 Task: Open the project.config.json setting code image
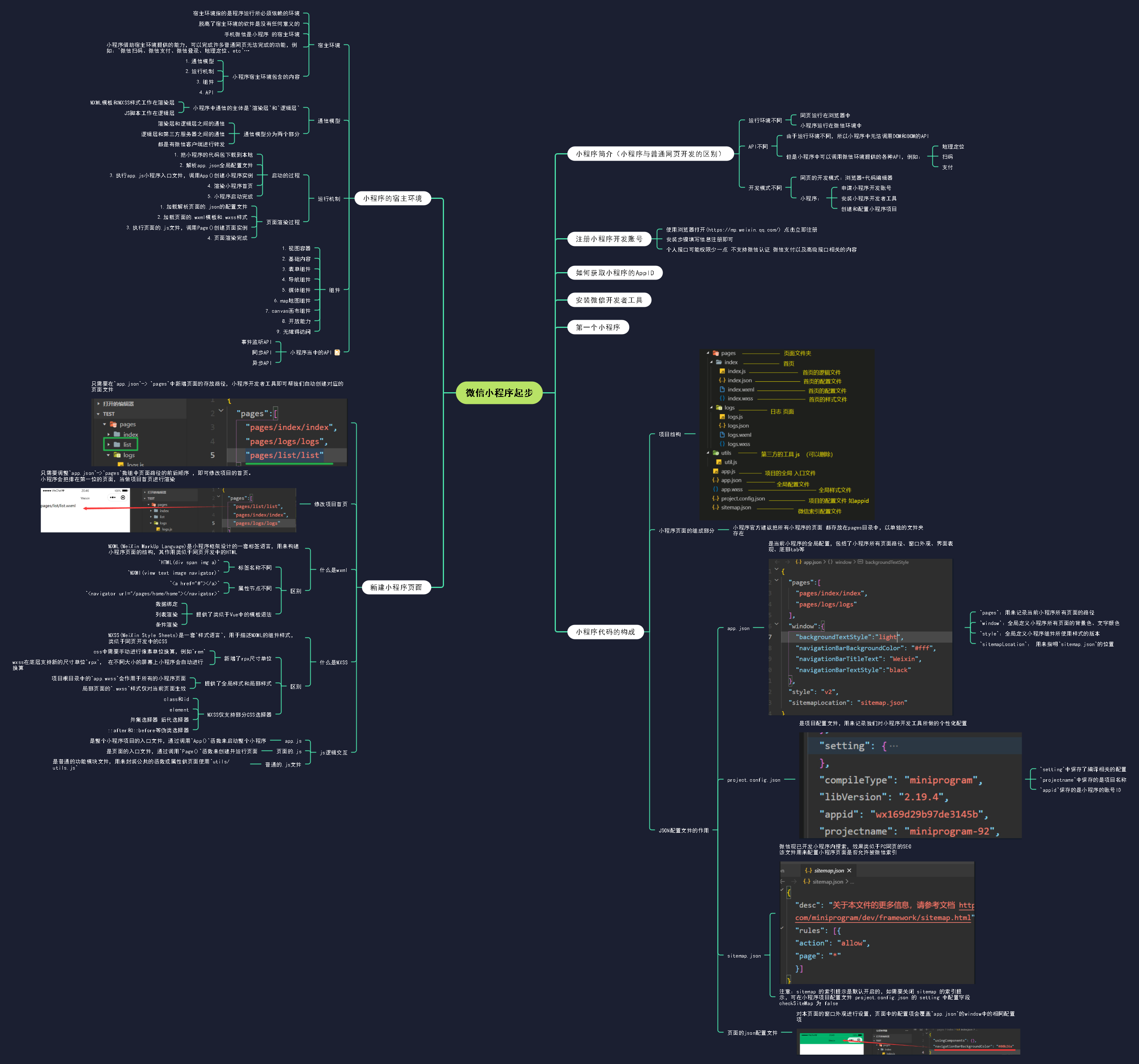pyautogui.click(x=911, y=785)
